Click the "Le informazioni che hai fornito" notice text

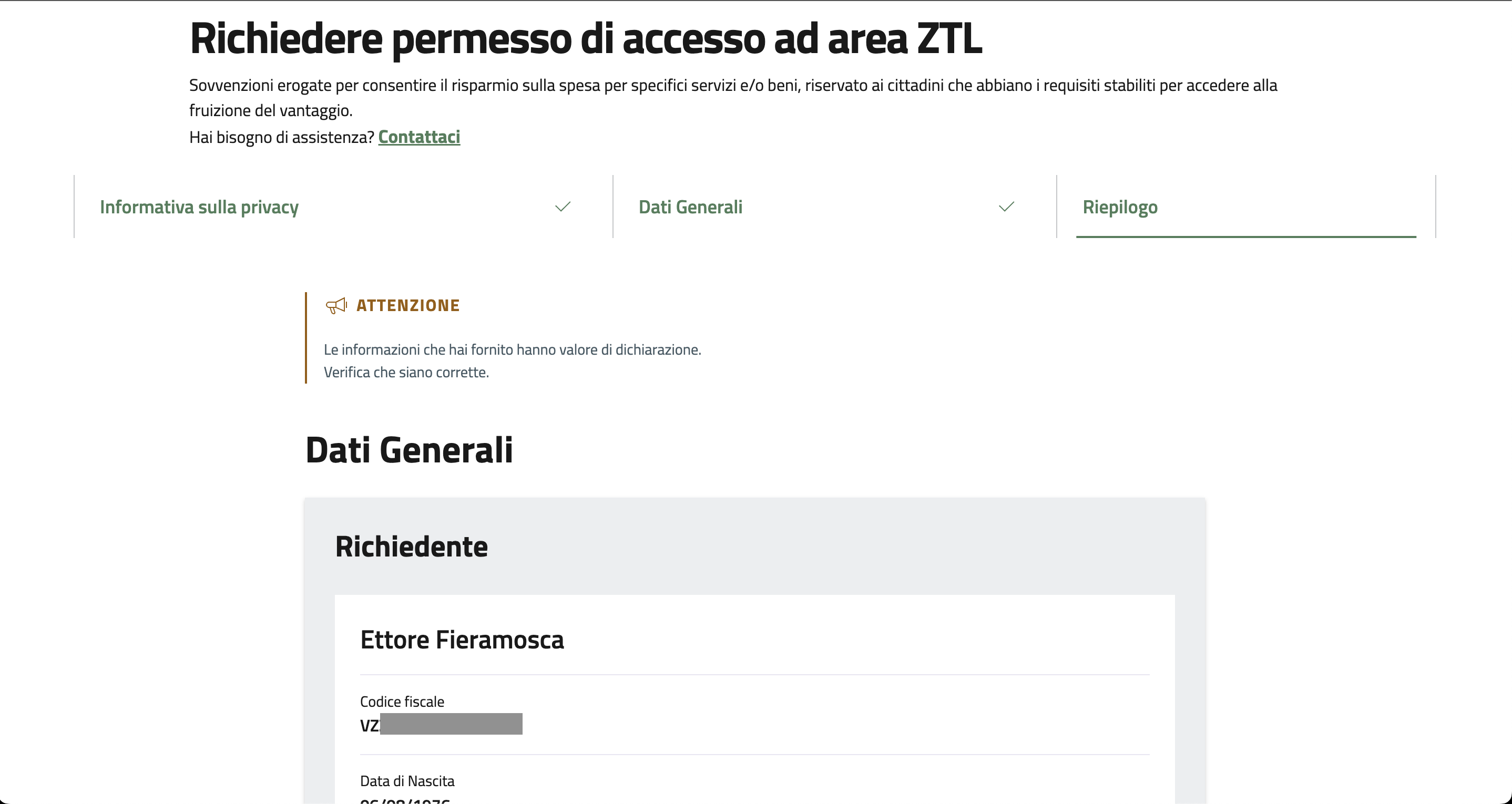tap(512, 350)
